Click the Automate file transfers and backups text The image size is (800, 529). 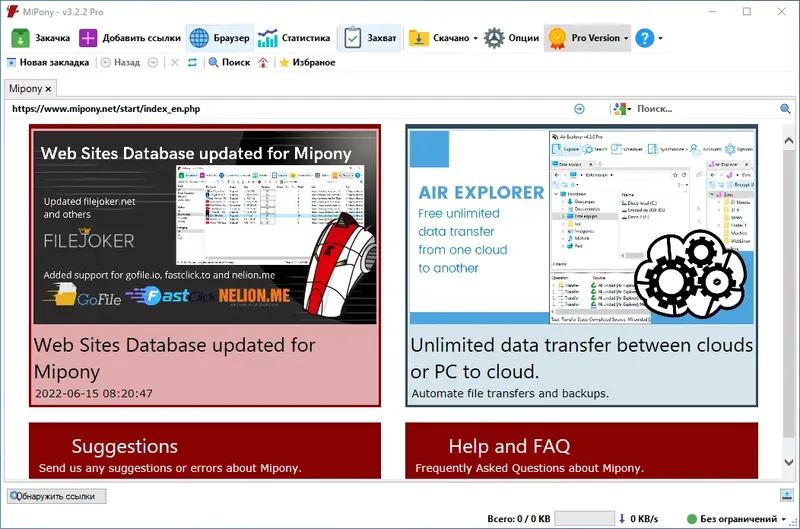click(510, 394)
